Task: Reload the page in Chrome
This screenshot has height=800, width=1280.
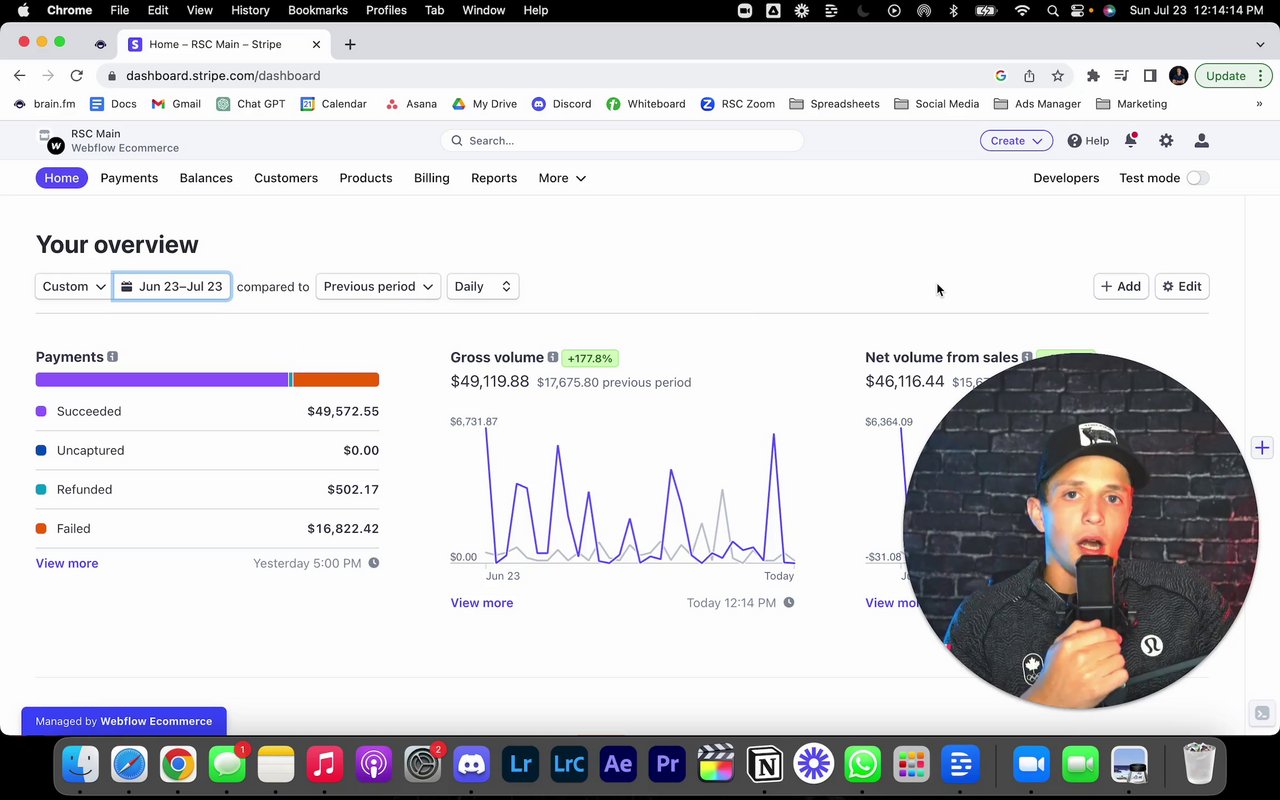Action: (76, 76)
